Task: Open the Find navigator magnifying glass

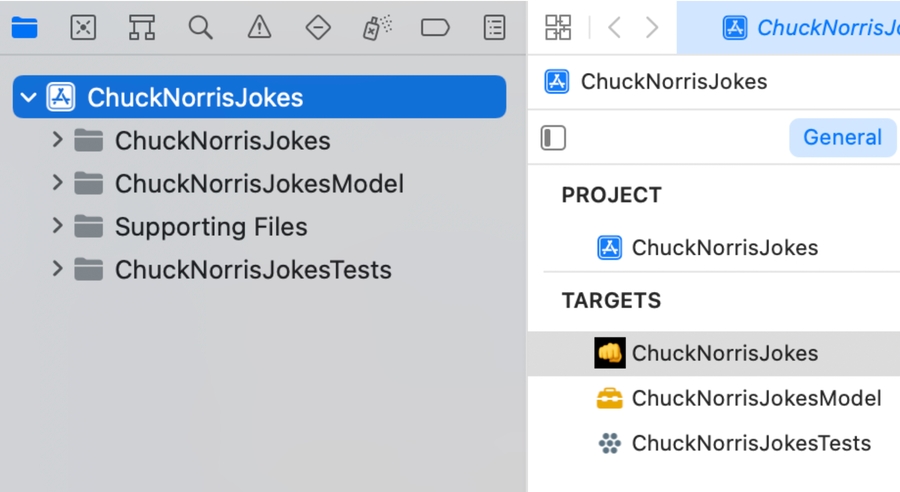Action: pyautogui.click(x=201, y=28)
